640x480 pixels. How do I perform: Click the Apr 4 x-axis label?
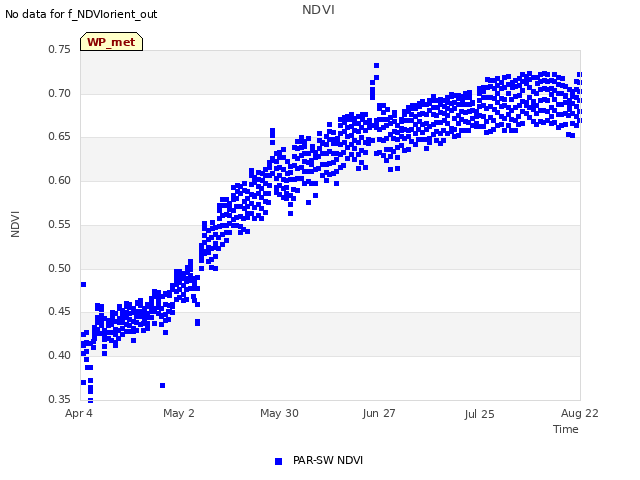(x=79, y=413)
